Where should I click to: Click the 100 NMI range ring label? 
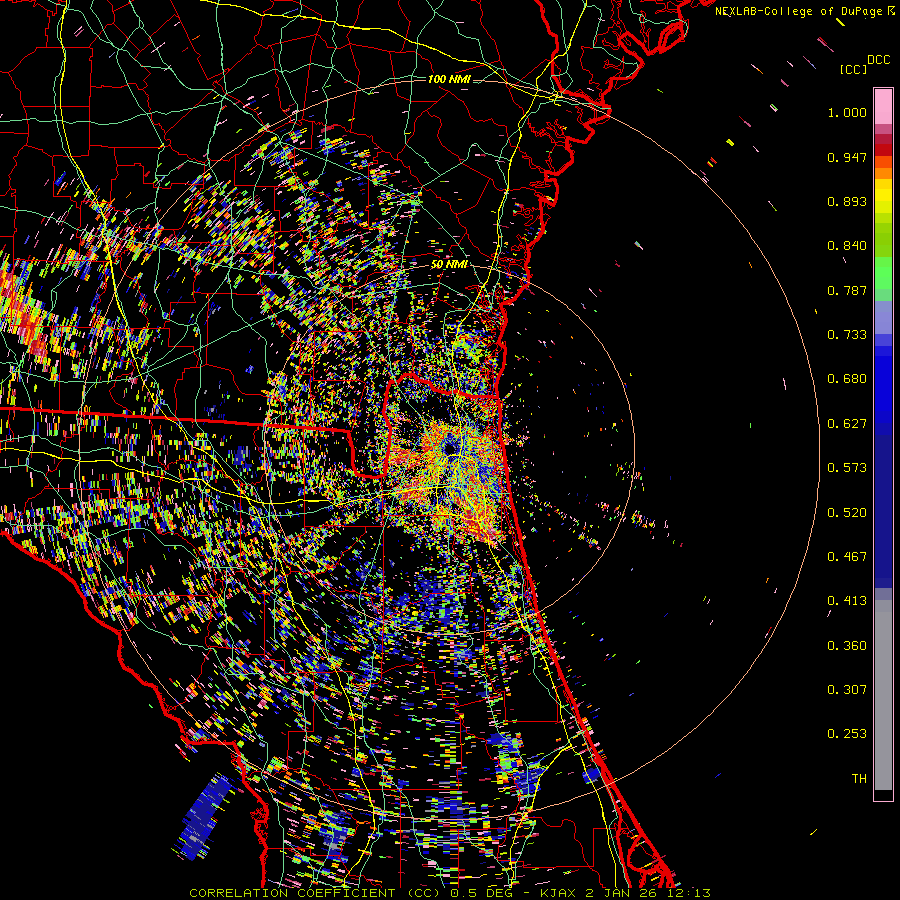coord(449,79)
